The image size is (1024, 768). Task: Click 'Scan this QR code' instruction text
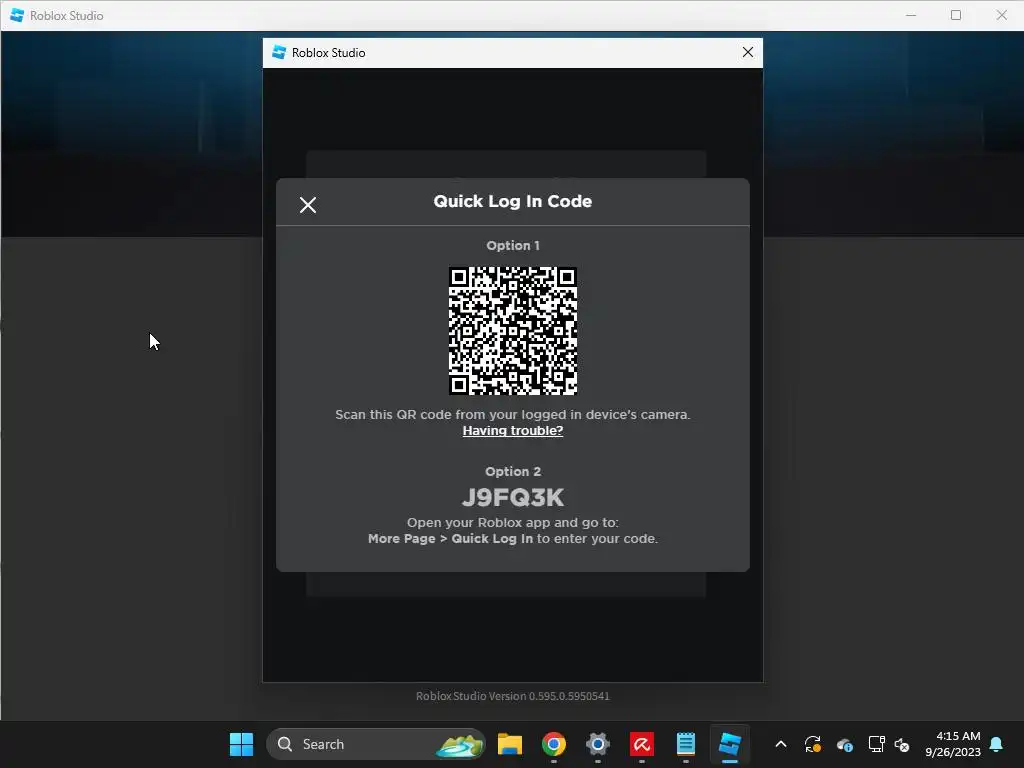513,415
